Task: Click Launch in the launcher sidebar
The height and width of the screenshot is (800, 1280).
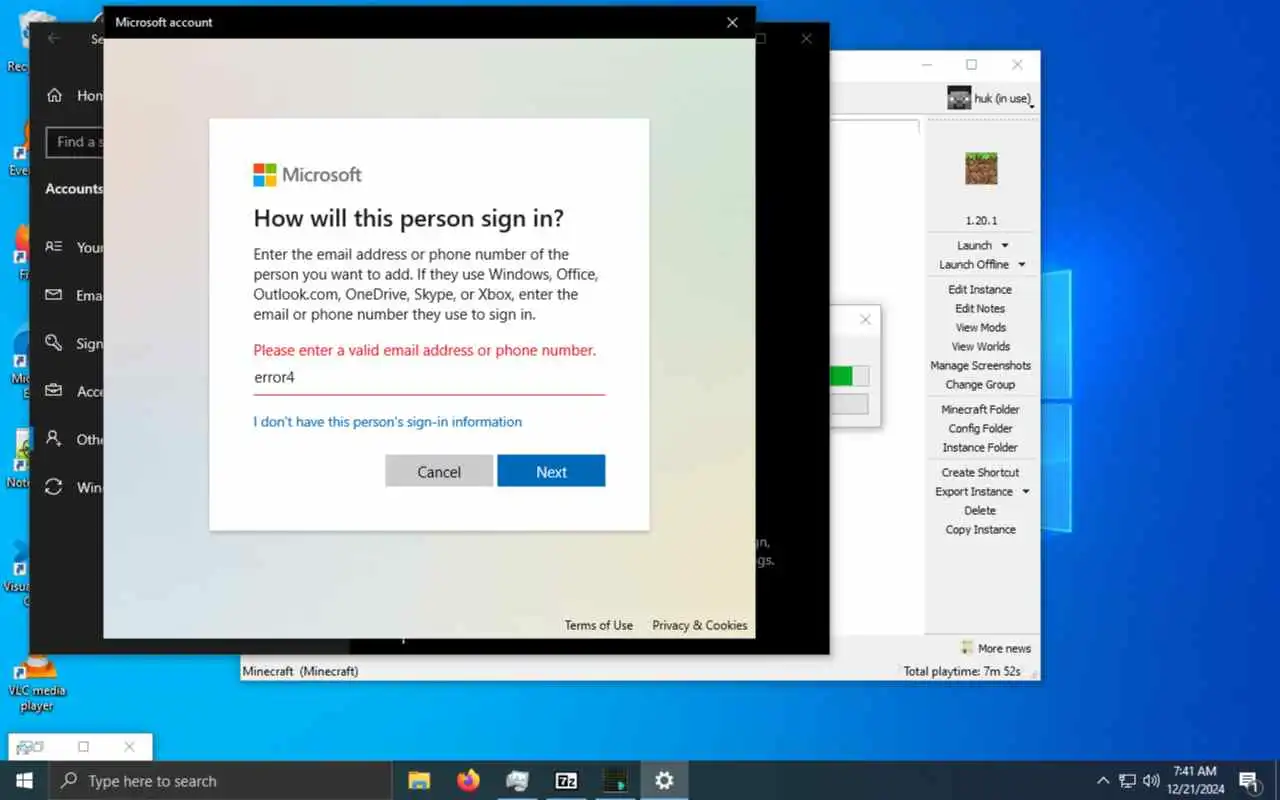Action: (974, 246)
